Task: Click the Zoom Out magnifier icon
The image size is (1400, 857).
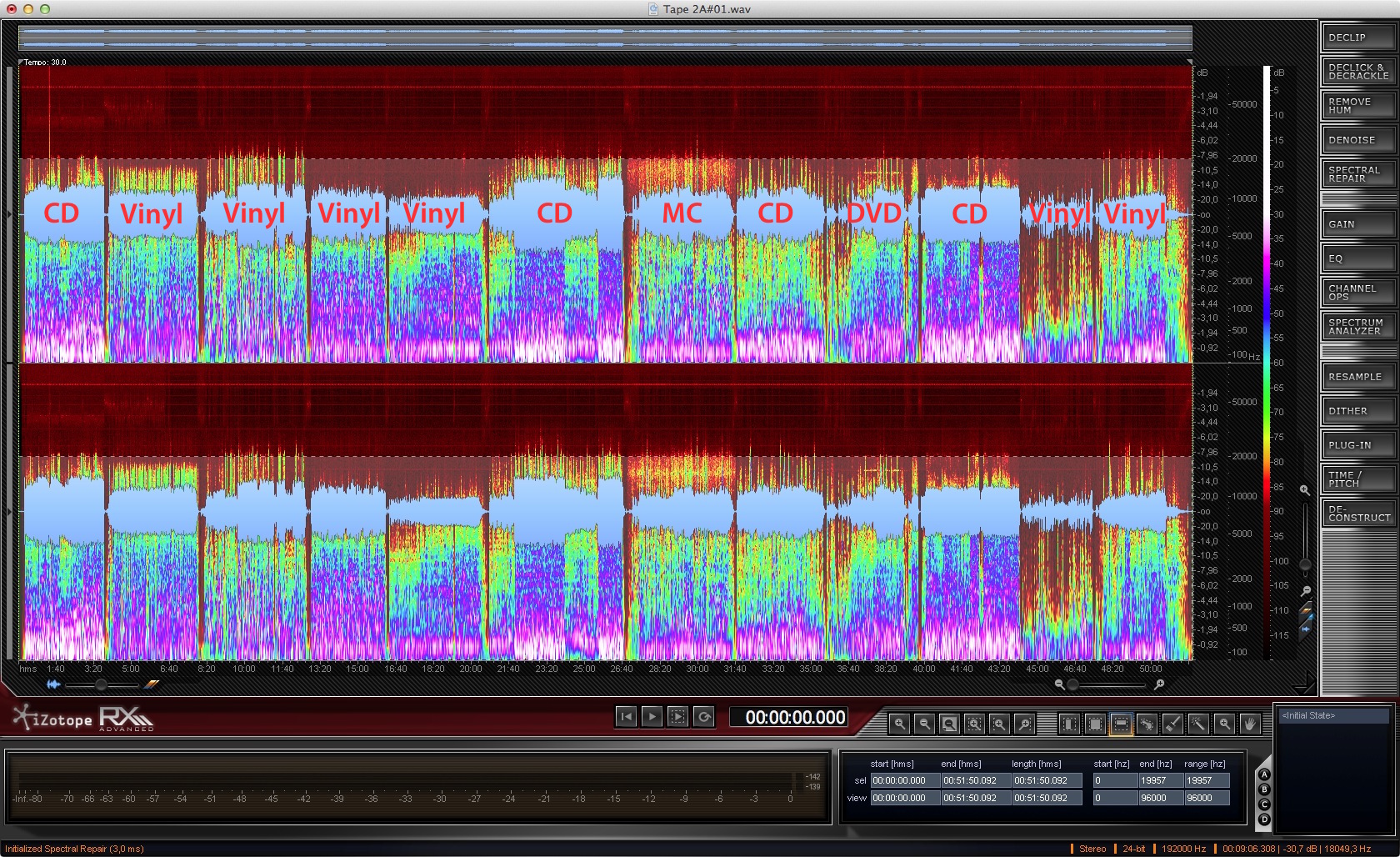Action: (x=923, y=724)
